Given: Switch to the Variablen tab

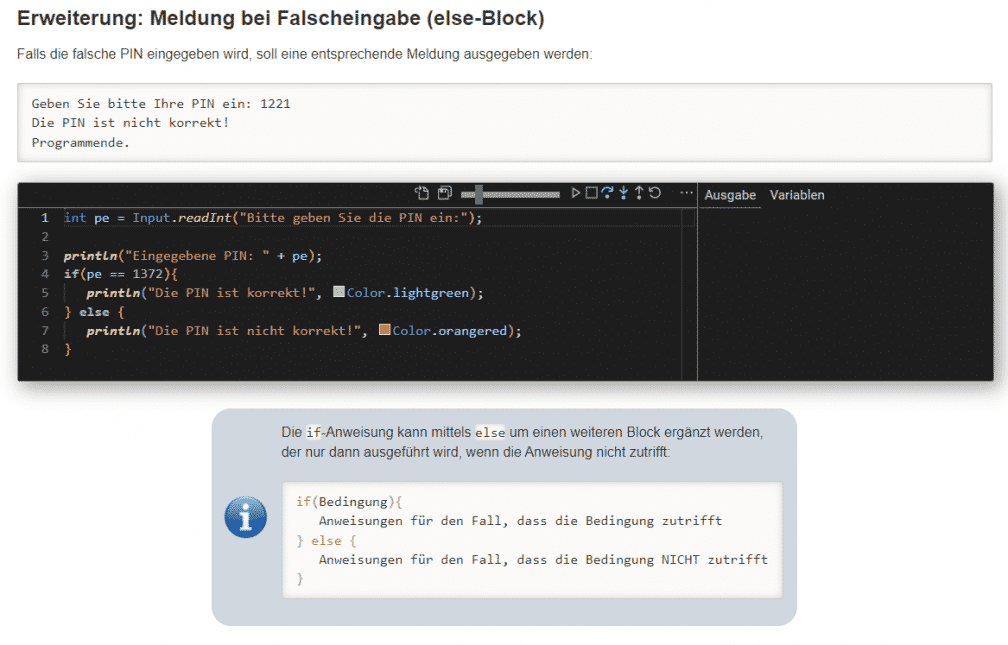Looking at the screenshot, I should tap(797, 195).
